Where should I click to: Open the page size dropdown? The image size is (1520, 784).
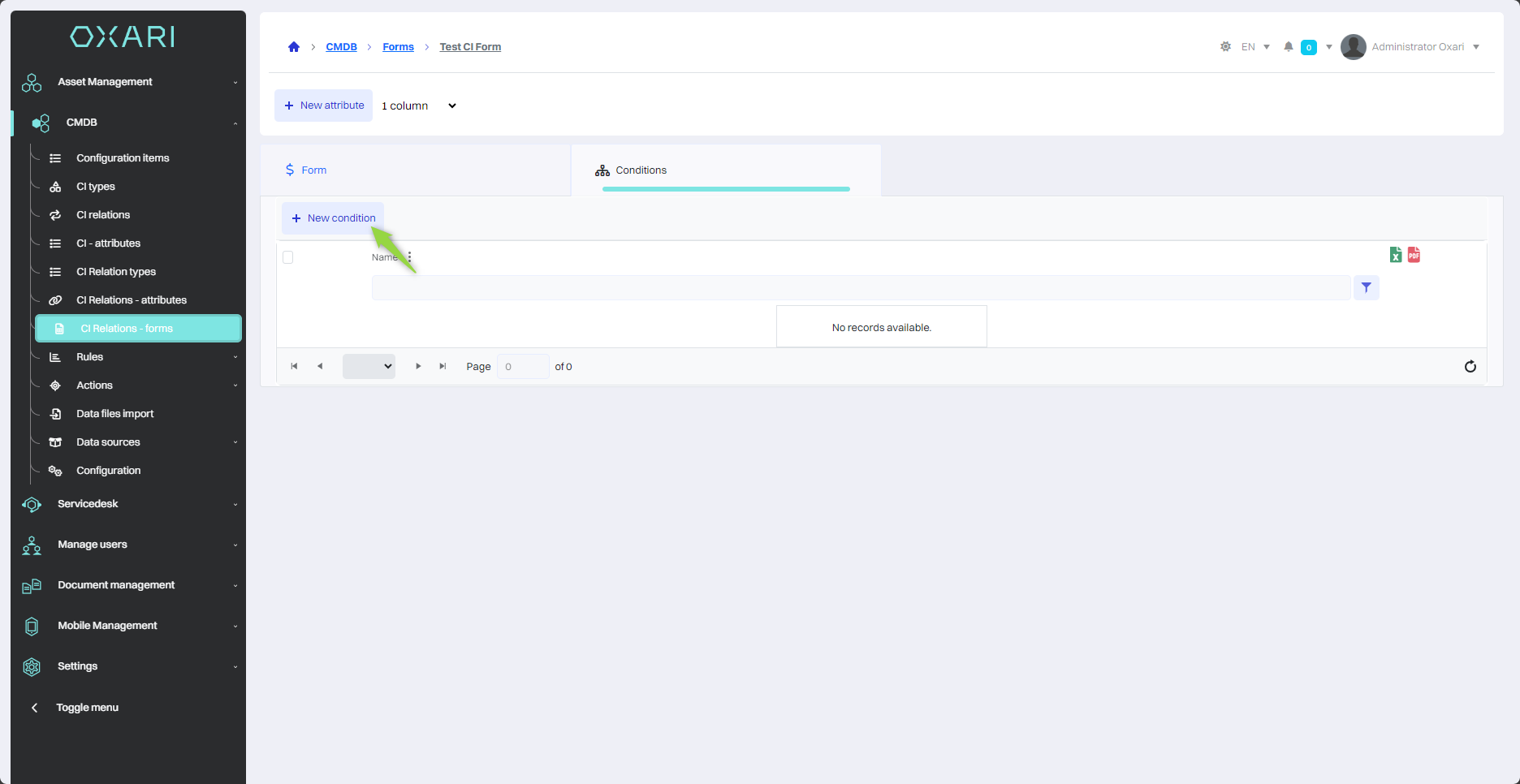tap(369, 367)
